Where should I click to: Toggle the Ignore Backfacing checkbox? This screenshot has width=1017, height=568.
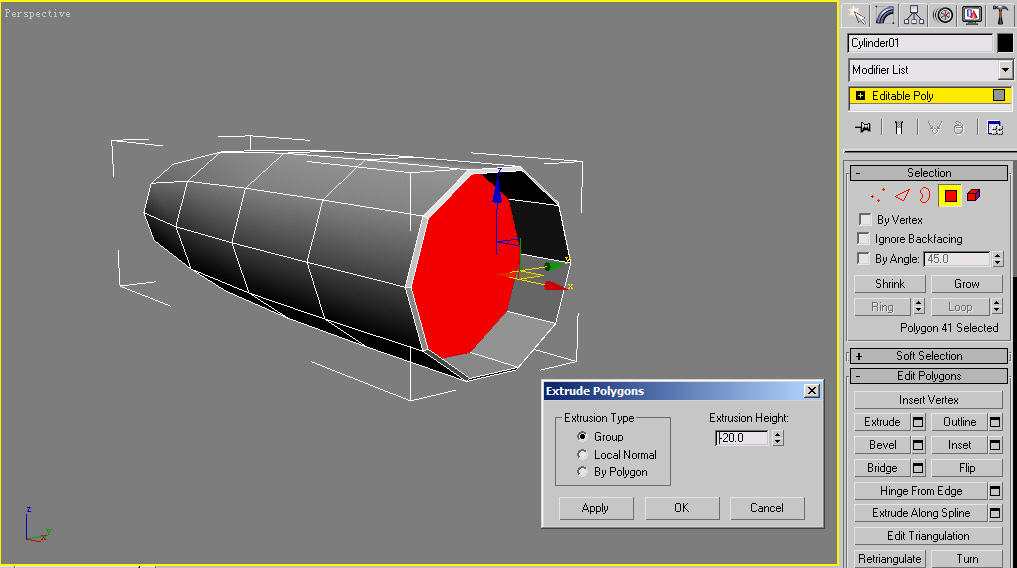click(x=865, y=239)
